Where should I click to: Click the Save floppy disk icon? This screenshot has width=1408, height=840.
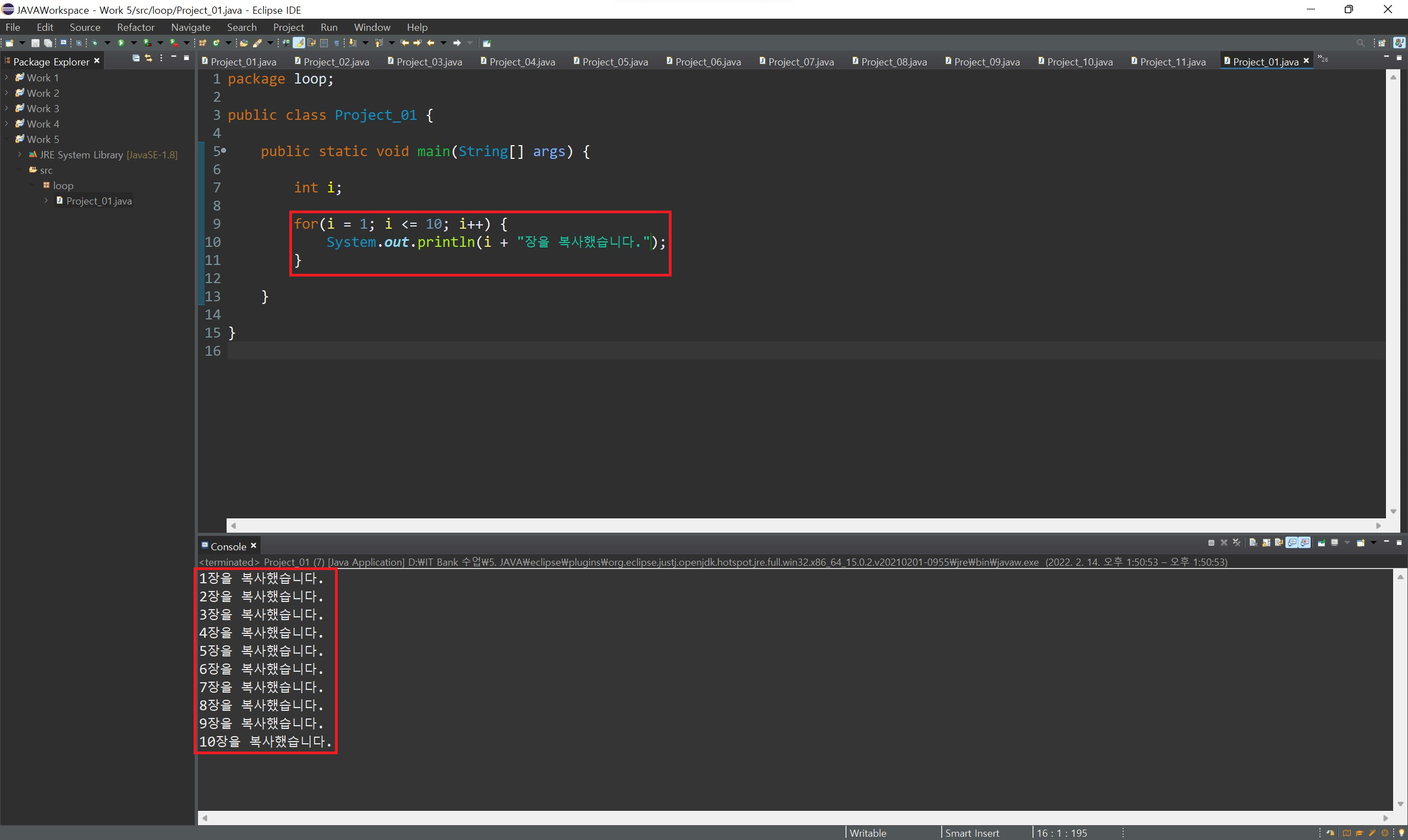coord(36,43)
